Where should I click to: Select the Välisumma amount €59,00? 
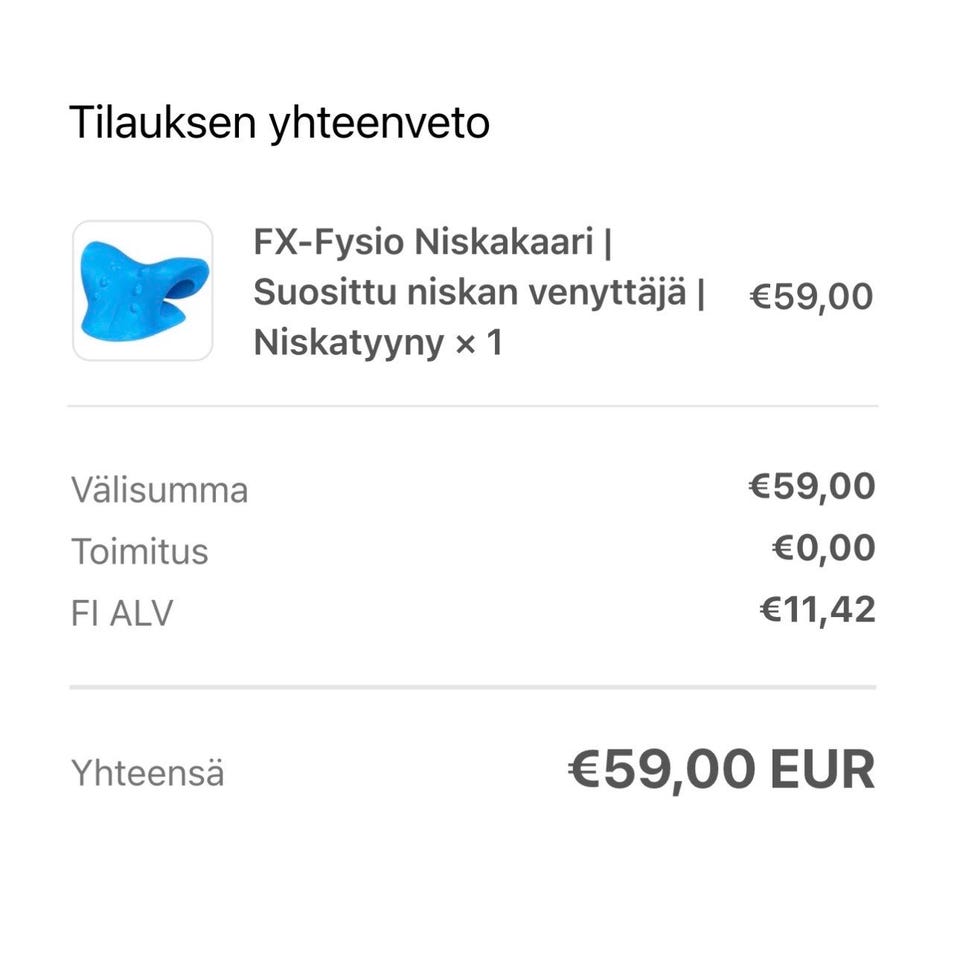click(x=812, y=487)
